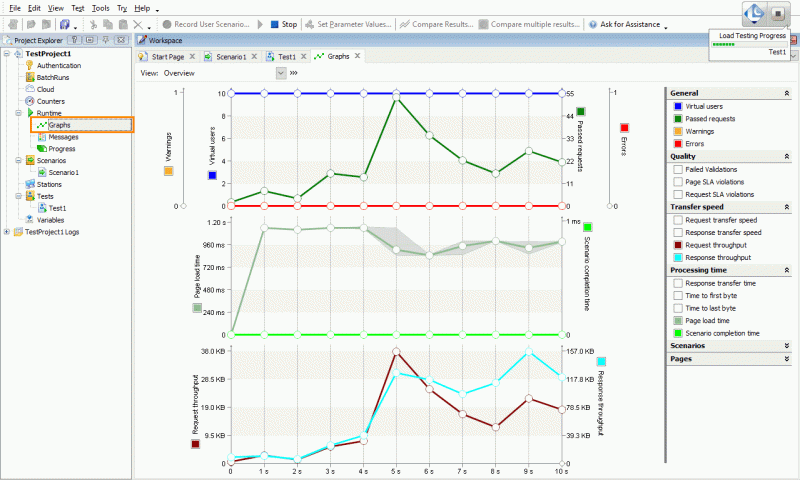Screen dimensions: 800x480
Task: Check the Response transfer speed box
Action: point(678,232)
